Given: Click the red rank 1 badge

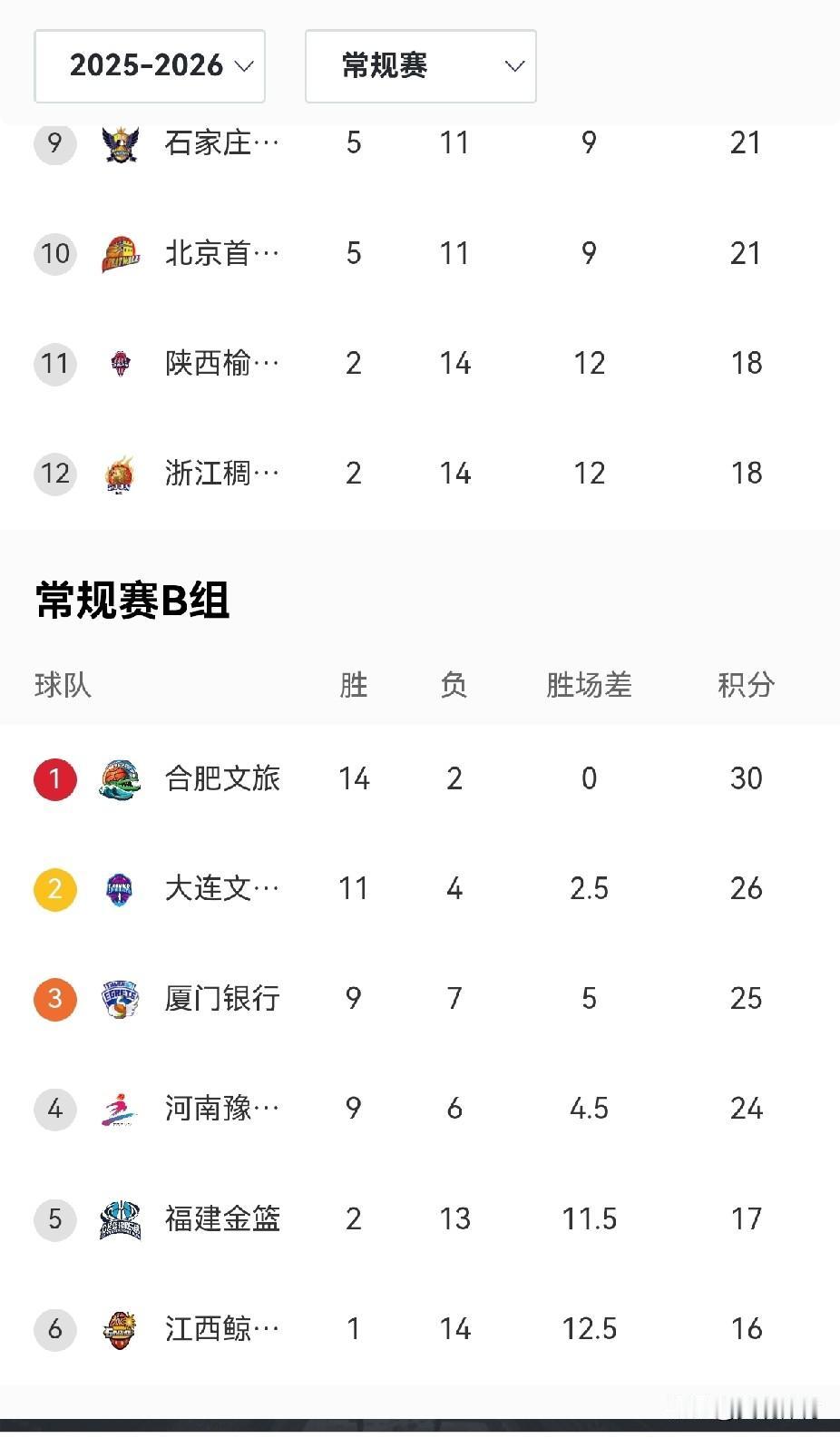Looking at the screenshot, I should point(54,779).
